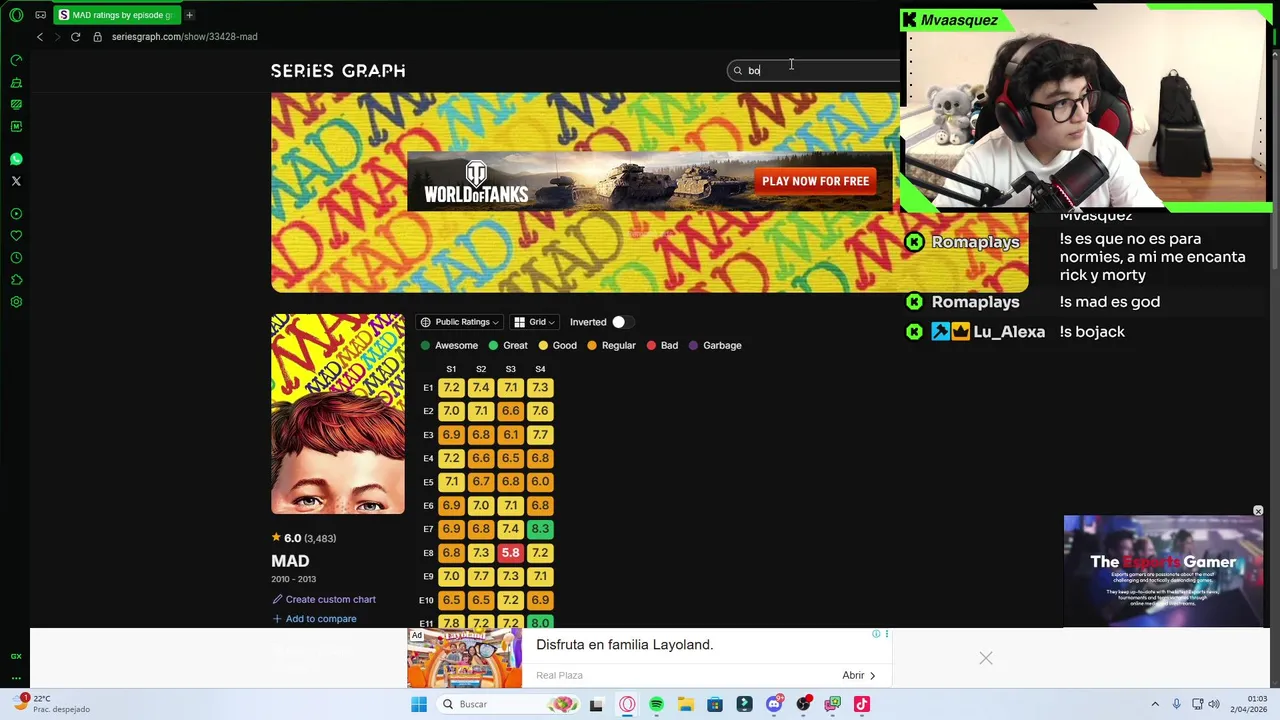The height and width of the screenshot is (720, 1280).
Task: Open GX Control speedometer in sidebar
Action: [16, 60]
